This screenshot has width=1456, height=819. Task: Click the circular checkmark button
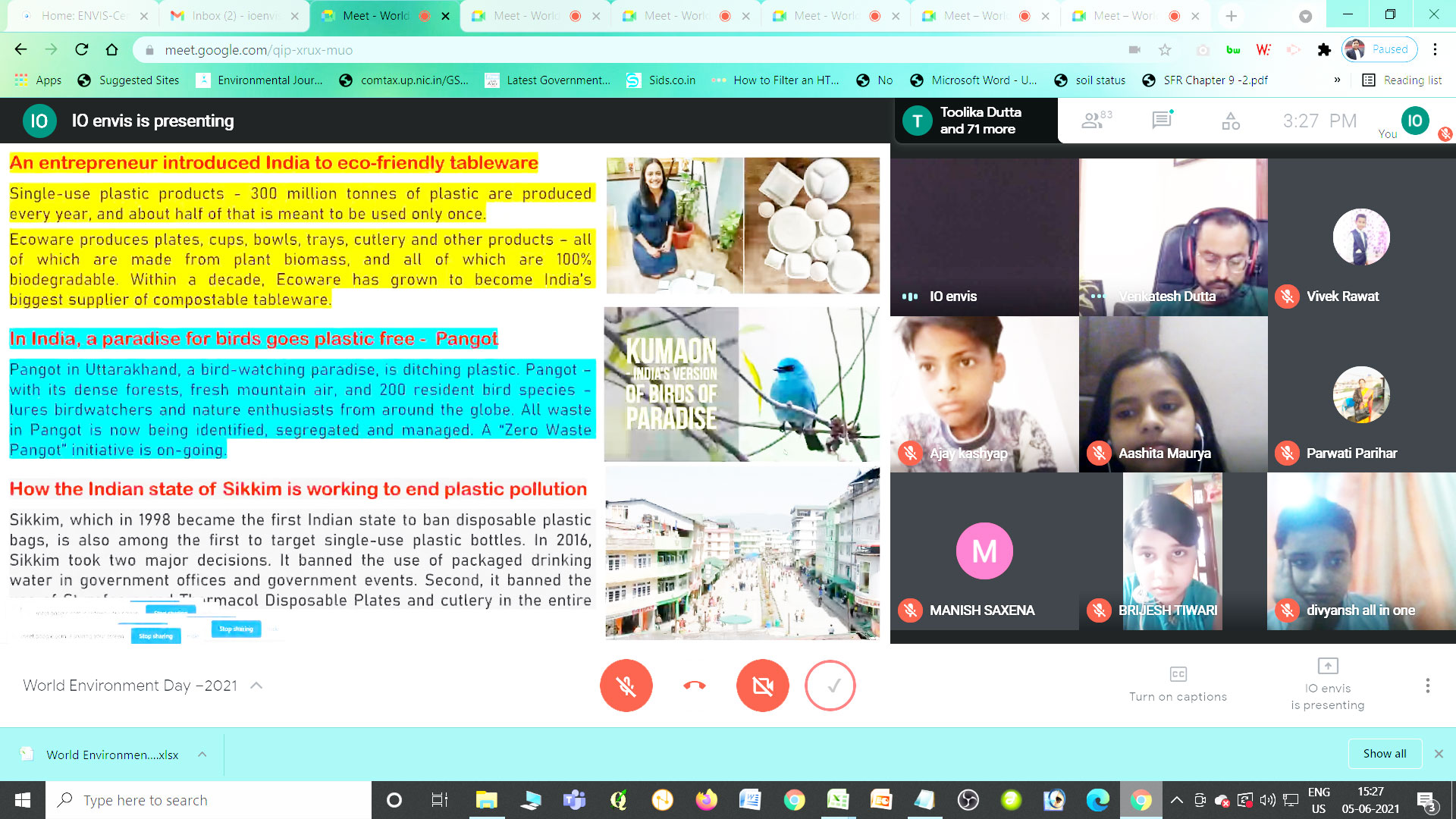point(830,686)
